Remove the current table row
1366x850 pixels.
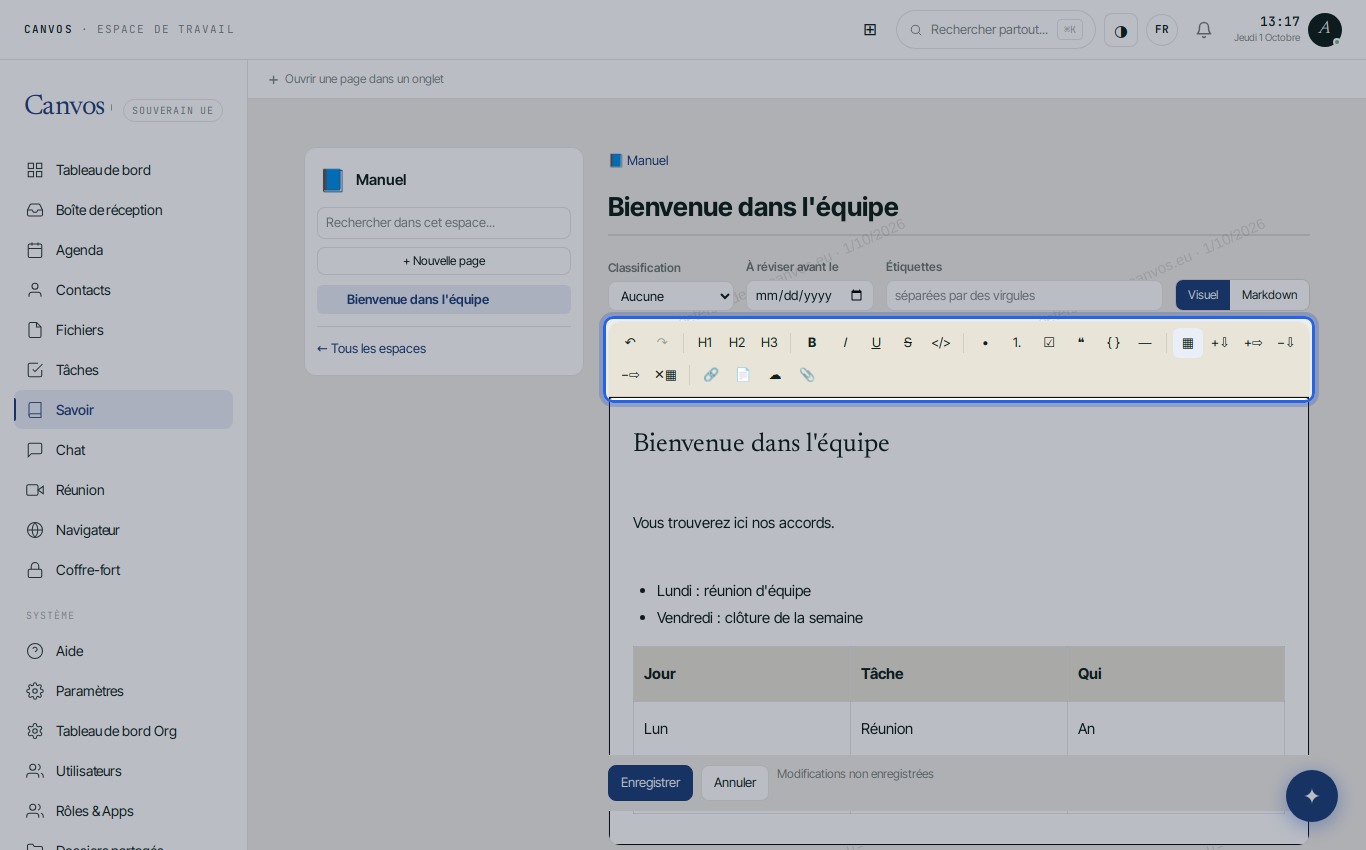pyautogui.click(x=1286, y=343)
